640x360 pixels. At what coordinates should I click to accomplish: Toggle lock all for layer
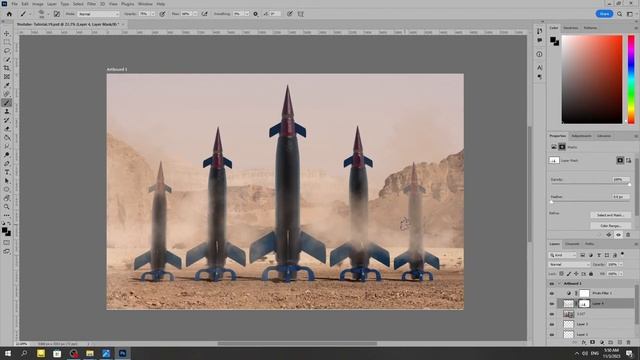(591, 274)
